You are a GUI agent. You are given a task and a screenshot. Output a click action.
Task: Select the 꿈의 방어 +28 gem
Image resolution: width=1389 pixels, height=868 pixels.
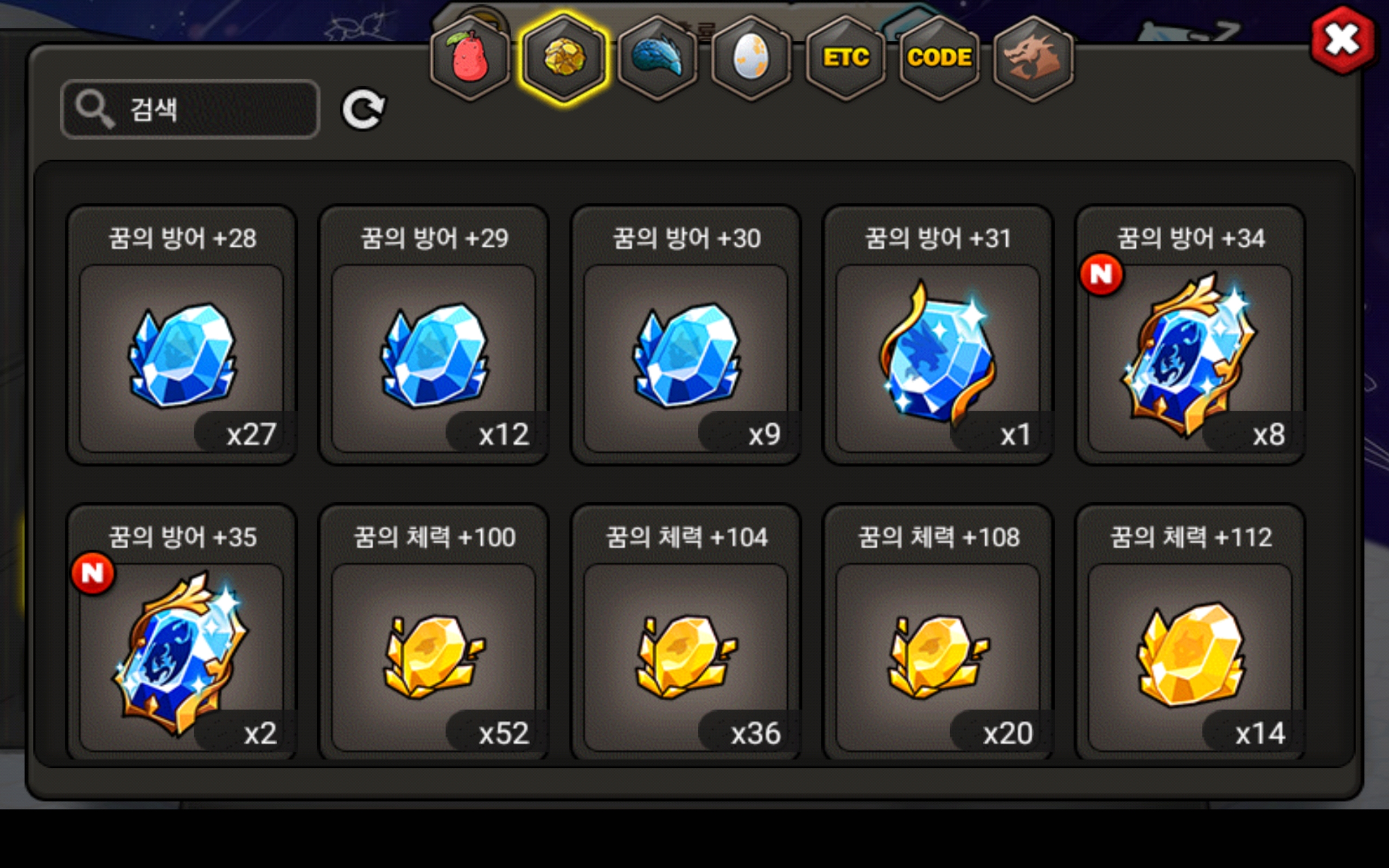coord(182,335)
